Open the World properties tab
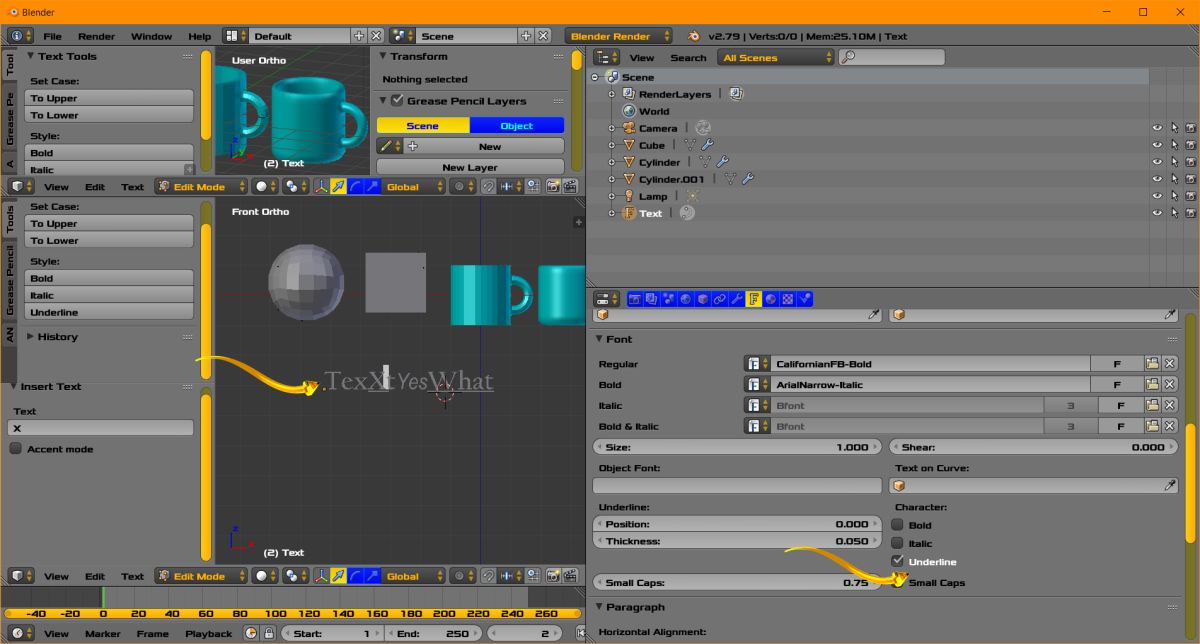 point(685,299)
